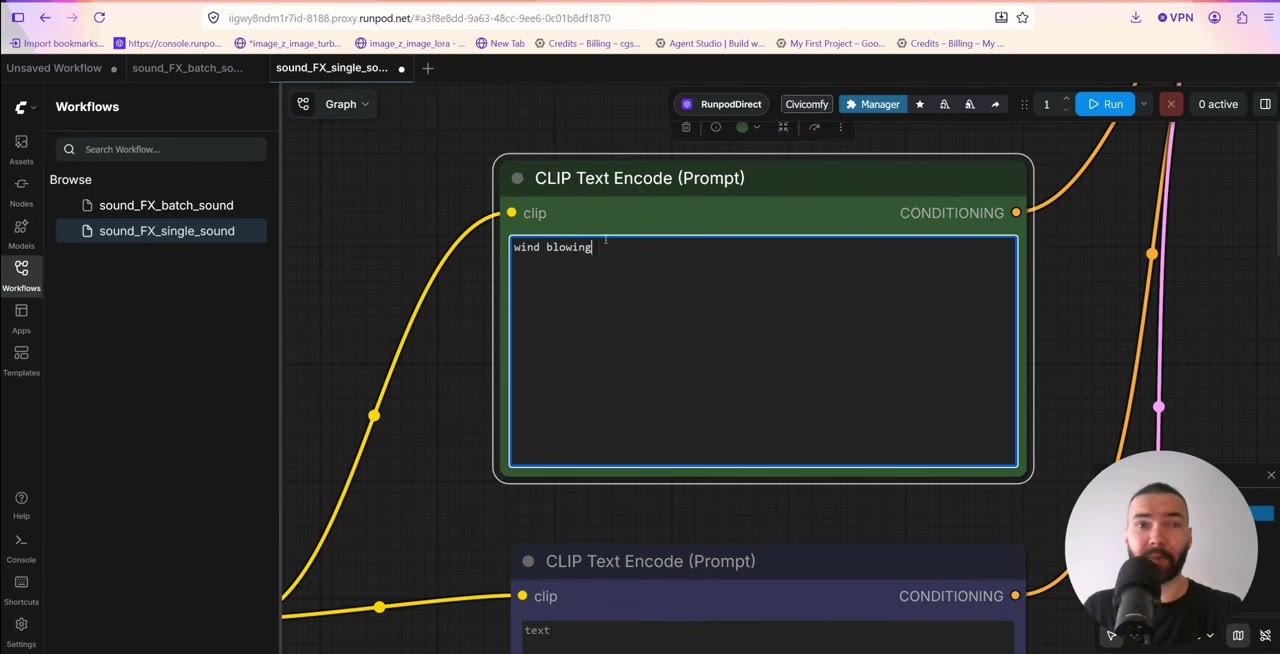1280x654 pixels.
Task: Open the Graph dropdown
Action: (347, 104)
